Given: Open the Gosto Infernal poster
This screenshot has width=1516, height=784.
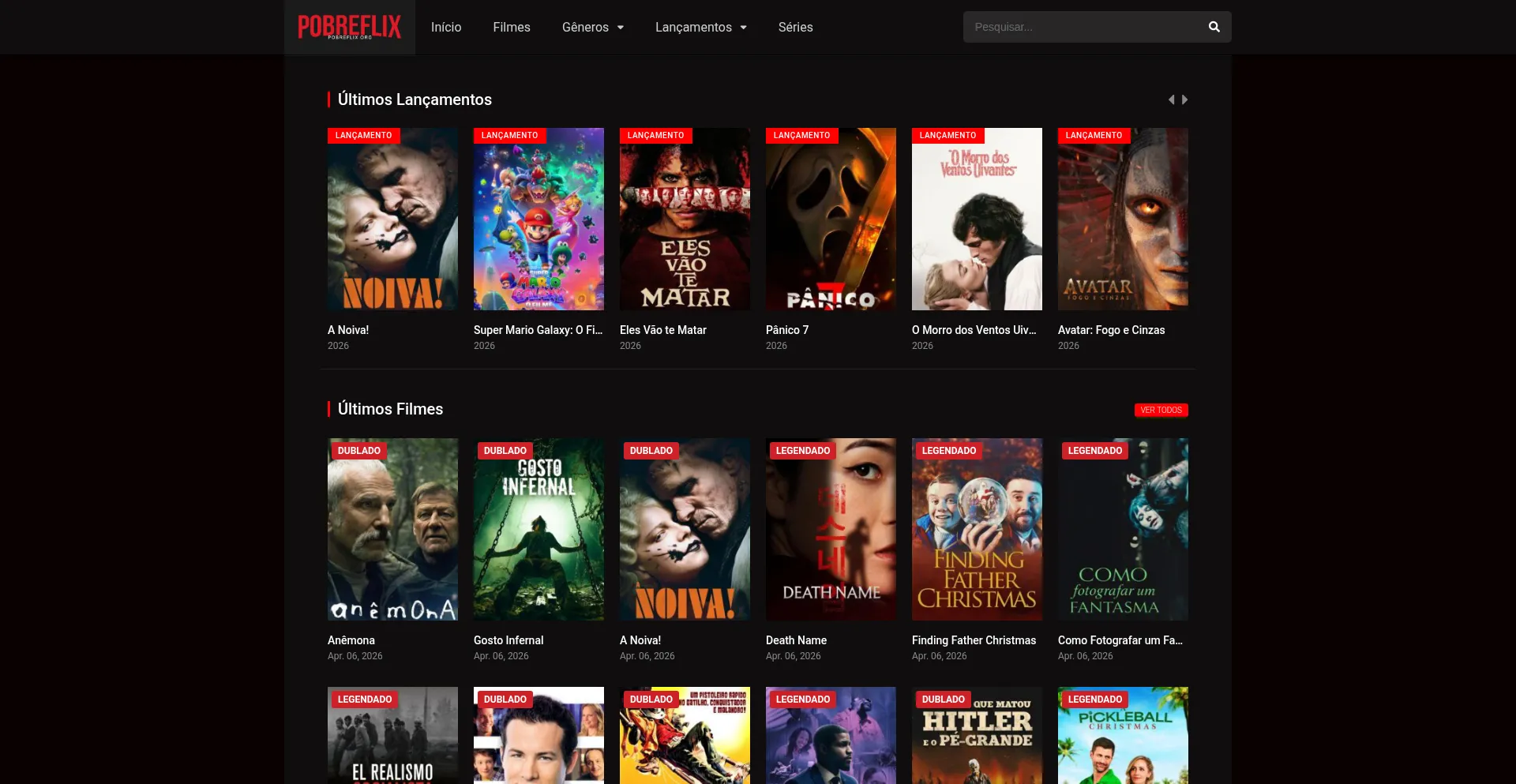Looking at the screenshot, I should (538, 529).
